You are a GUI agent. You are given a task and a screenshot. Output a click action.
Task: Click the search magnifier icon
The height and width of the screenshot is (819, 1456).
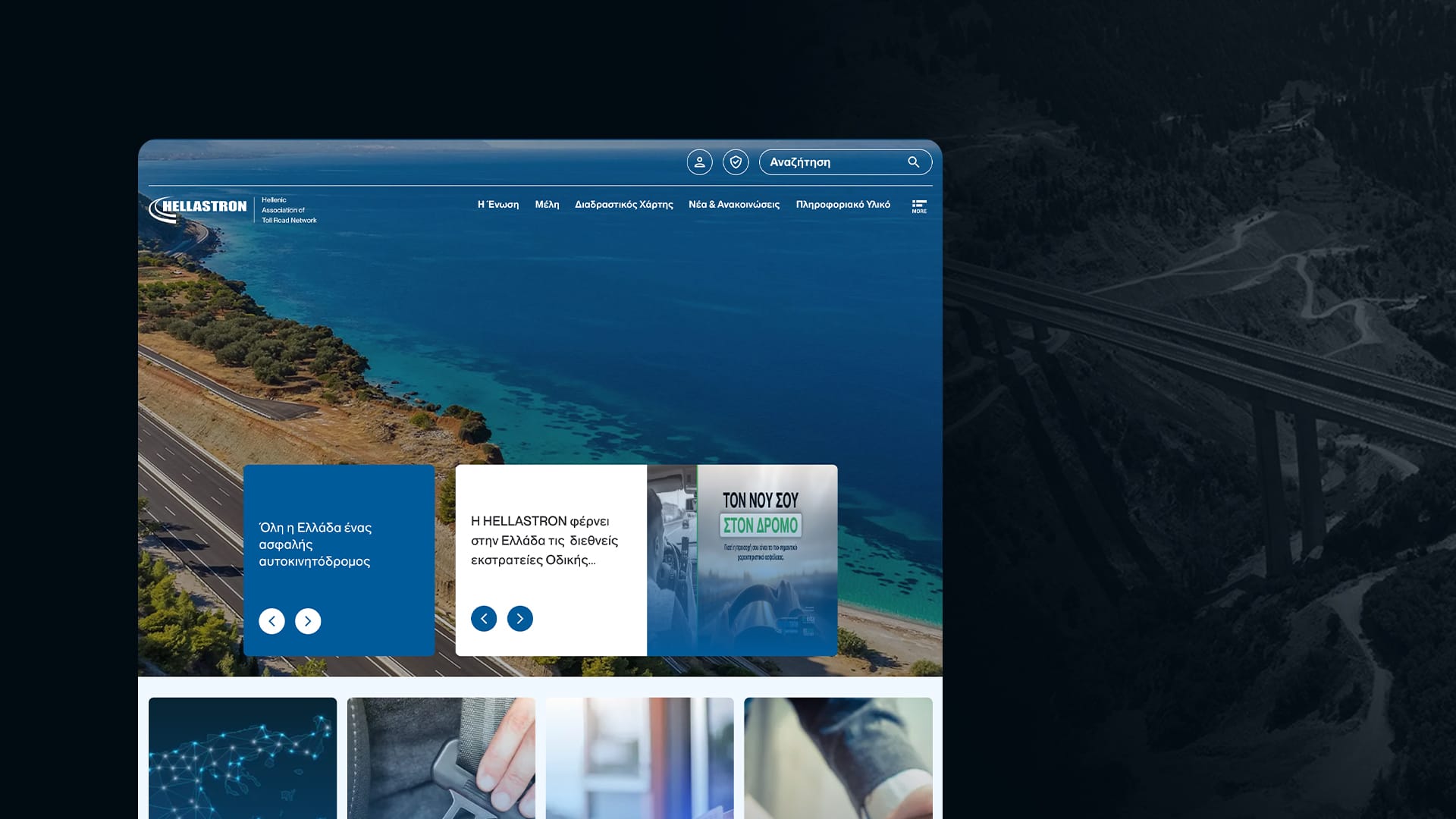coord(914,162)
